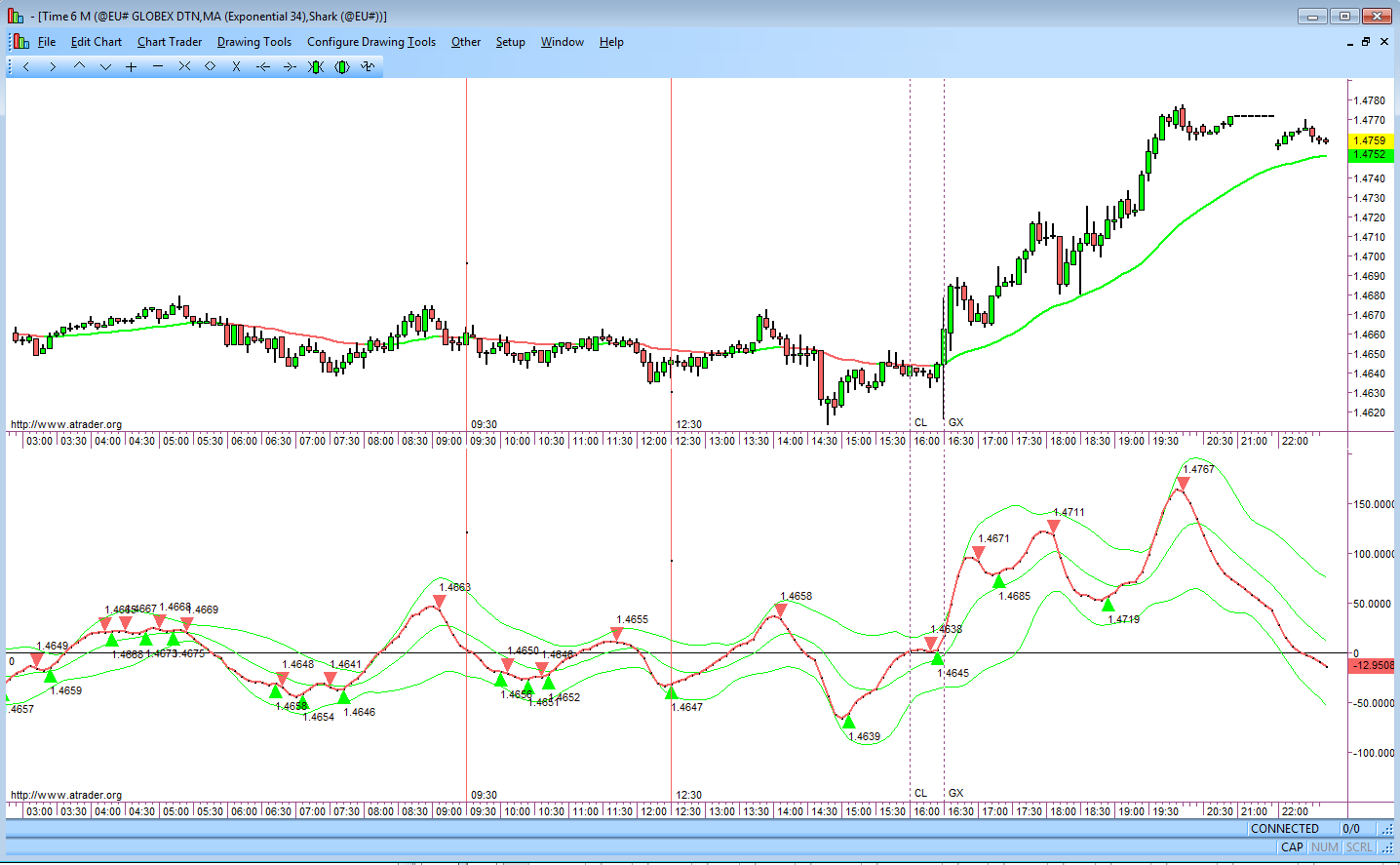Click the application icon in the title bar

(x=15, y=16)
